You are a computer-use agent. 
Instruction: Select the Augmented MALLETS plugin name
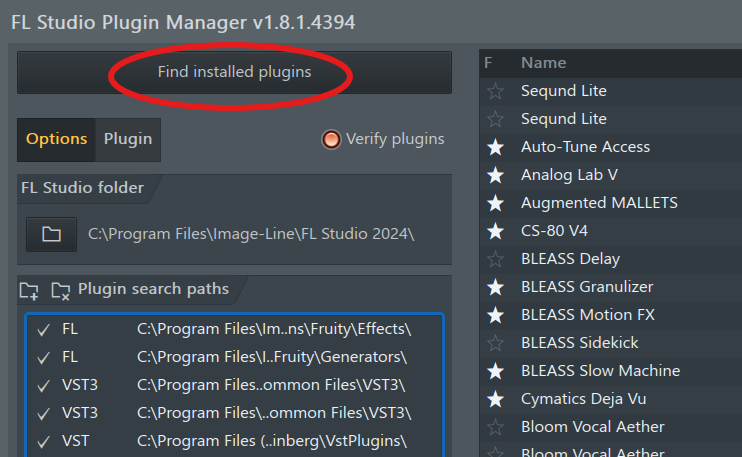point(599,202)
